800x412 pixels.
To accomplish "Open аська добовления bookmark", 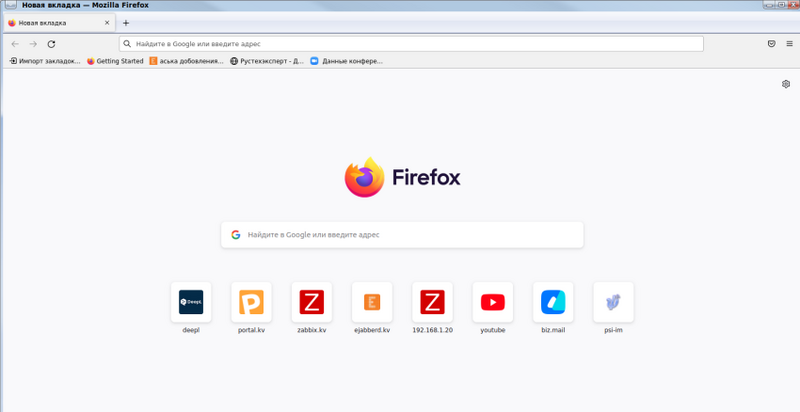I will coord(186,61).
